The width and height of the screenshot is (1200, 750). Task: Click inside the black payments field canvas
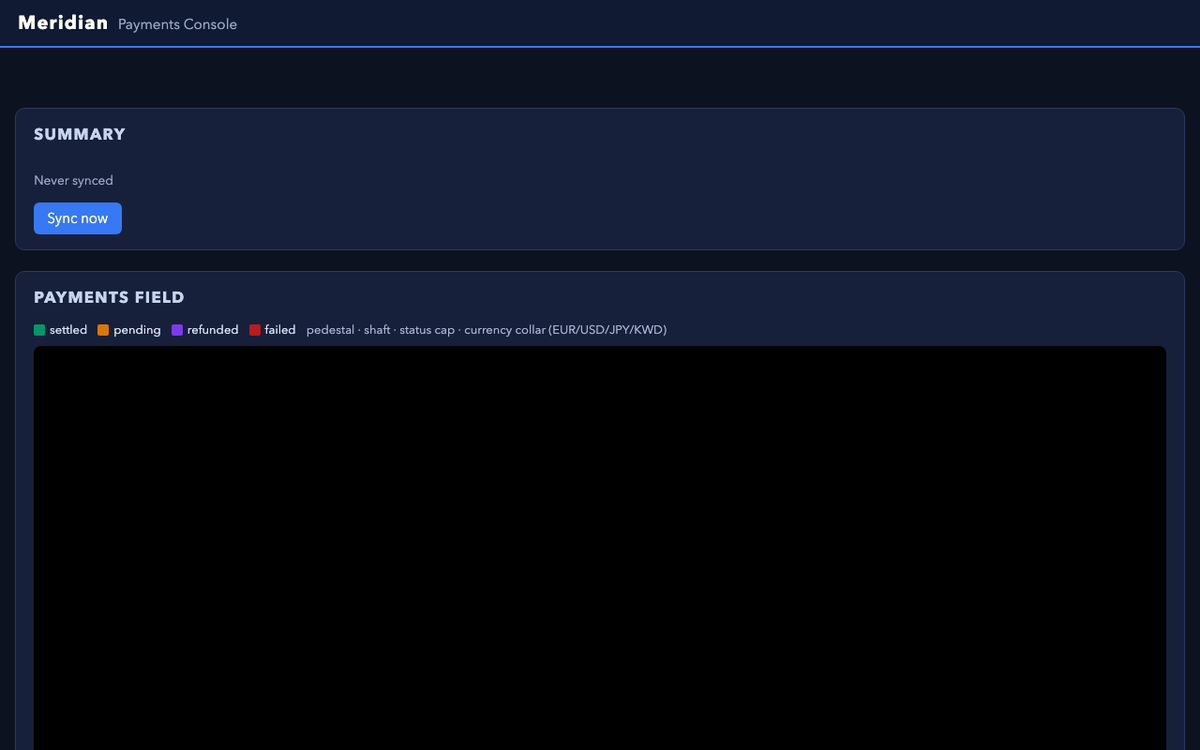click(x=600, y=548)
